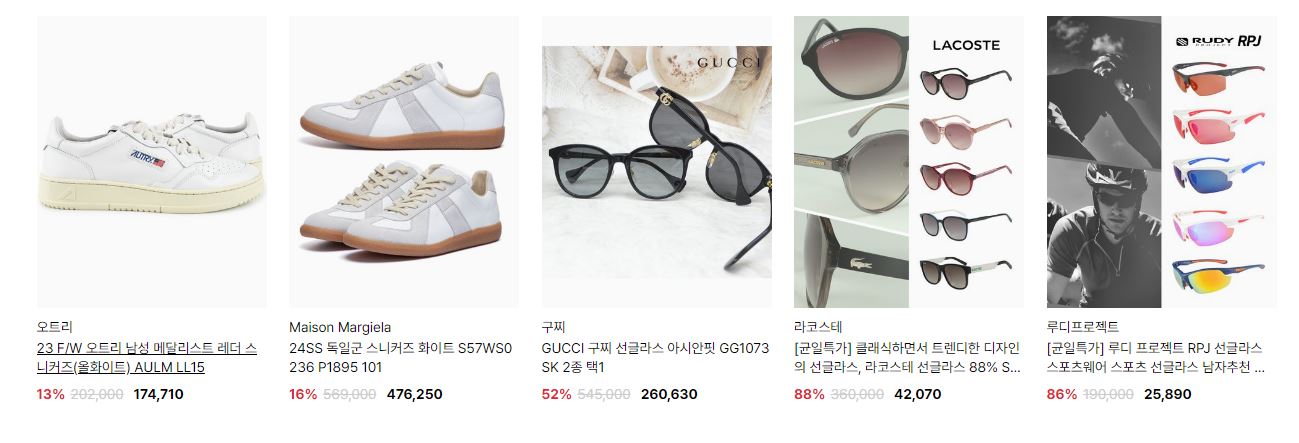Screen dimensions: 1299x443
Task: Open the [균일특가] 라코스테 선글라스 title
Action: pyautogui.click(x=907, y=358)
